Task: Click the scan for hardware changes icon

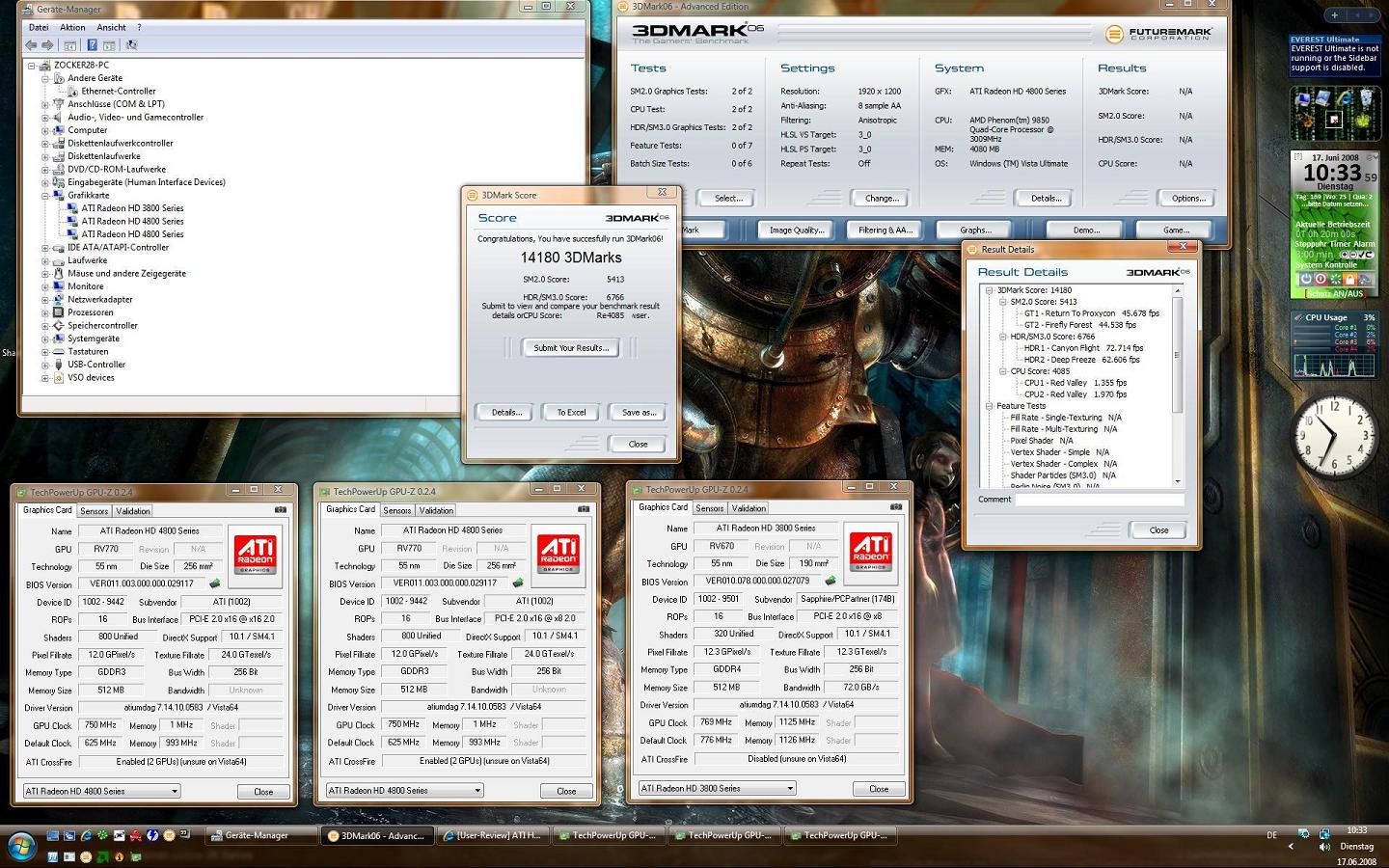Action: click(x=131, y=45)
